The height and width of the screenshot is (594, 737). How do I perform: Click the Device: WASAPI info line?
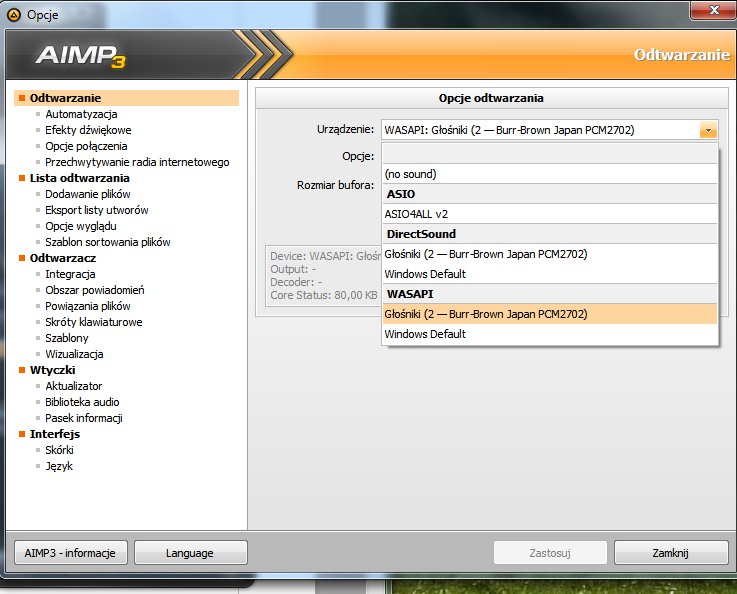(325, 256)
